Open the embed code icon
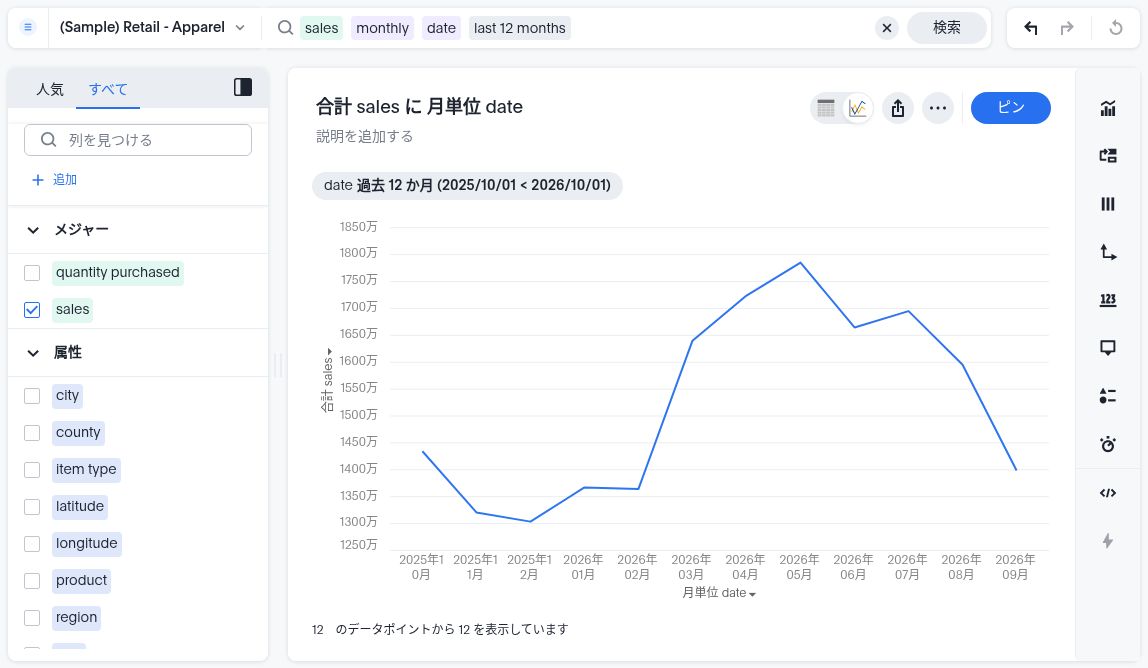 [x=1108, y=493]
